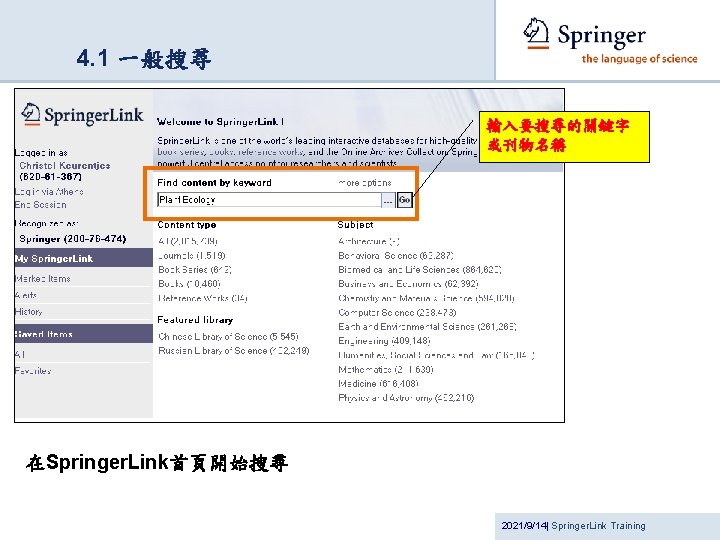Browse Reference Works content type
The image size is (720, 540).
pyautogui.click(x=202, y=298)
